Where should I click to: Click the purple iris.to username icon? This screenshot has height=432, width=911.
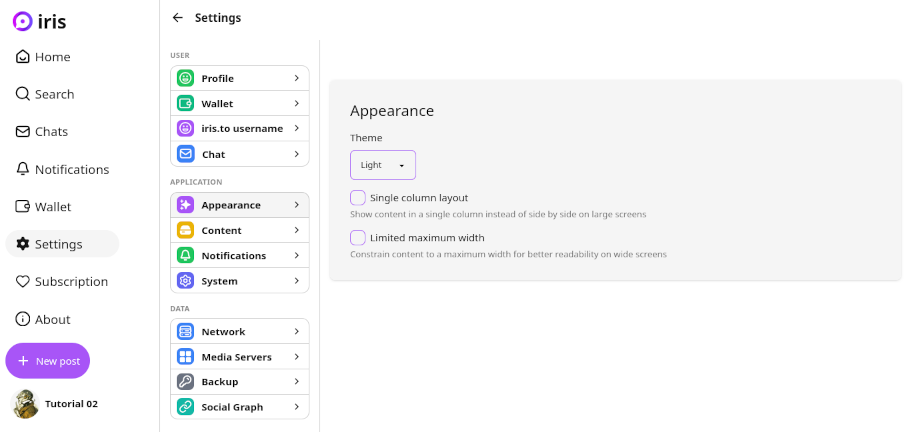click(x=185, y=129)
